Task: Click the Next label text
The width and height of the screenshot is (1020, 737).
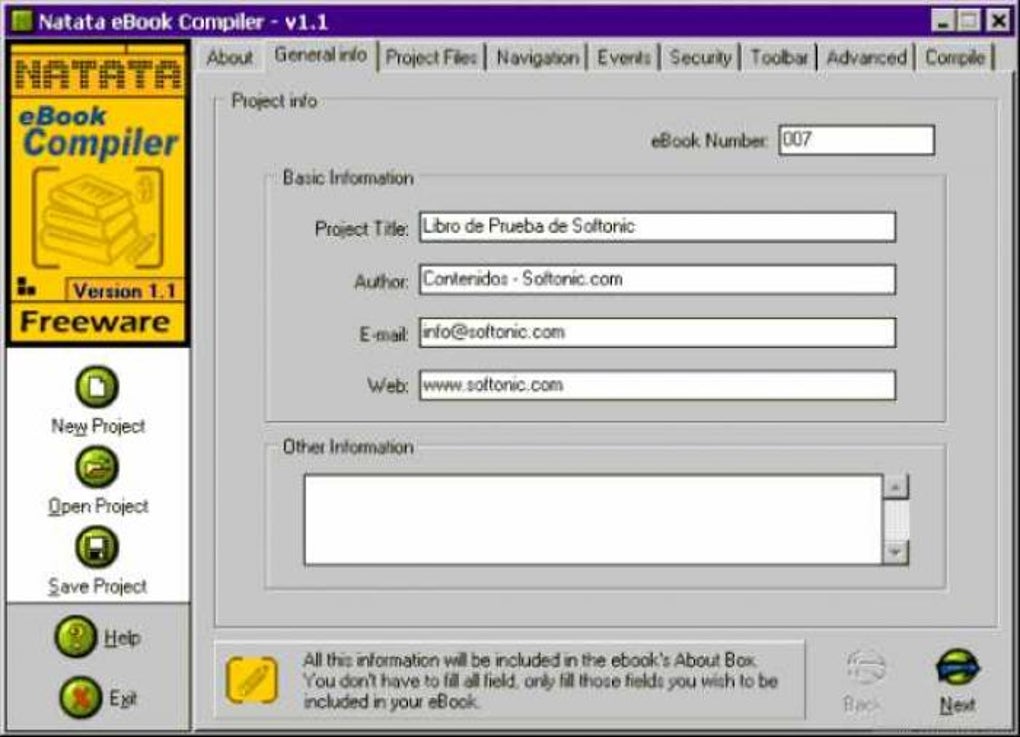Action: [x=958, y=704]
